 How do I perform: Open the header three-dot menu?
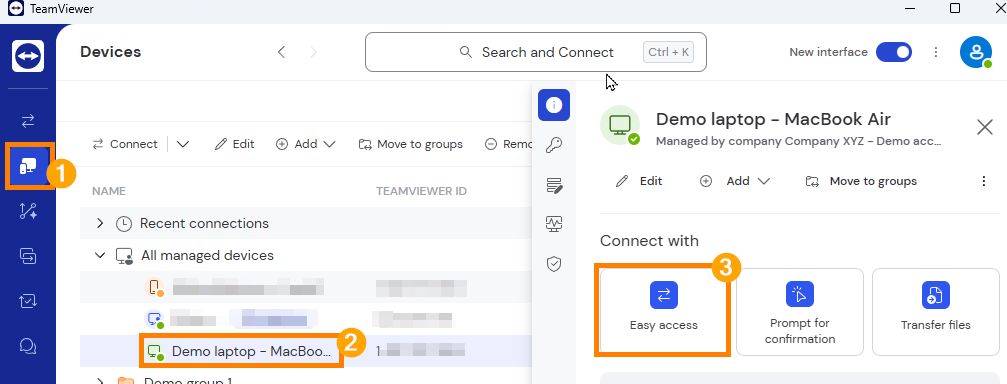tap(936, 52)
